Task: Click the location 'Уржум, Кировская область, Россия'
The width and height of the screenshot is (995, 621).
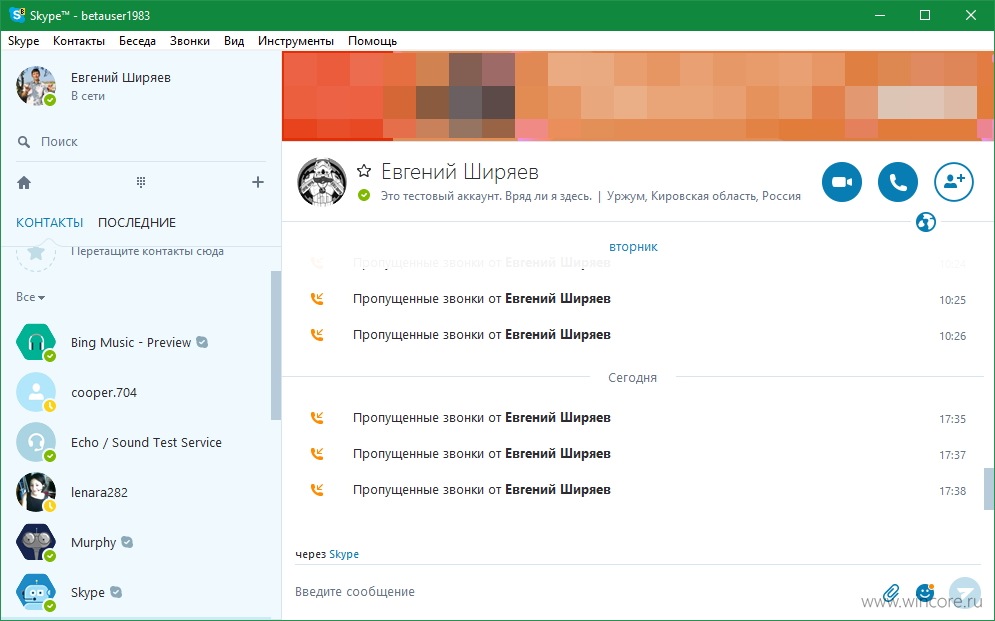Action: (704, 196)
